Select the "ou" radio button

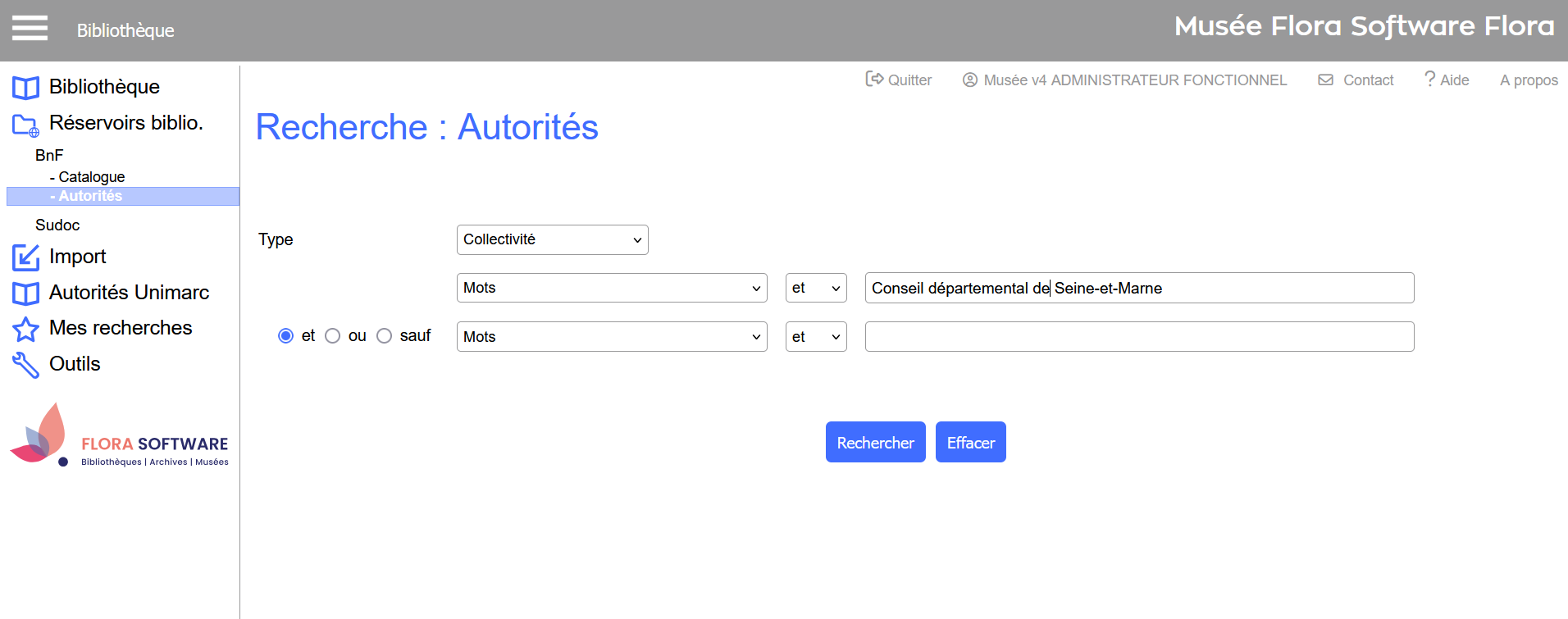[333, 336]
